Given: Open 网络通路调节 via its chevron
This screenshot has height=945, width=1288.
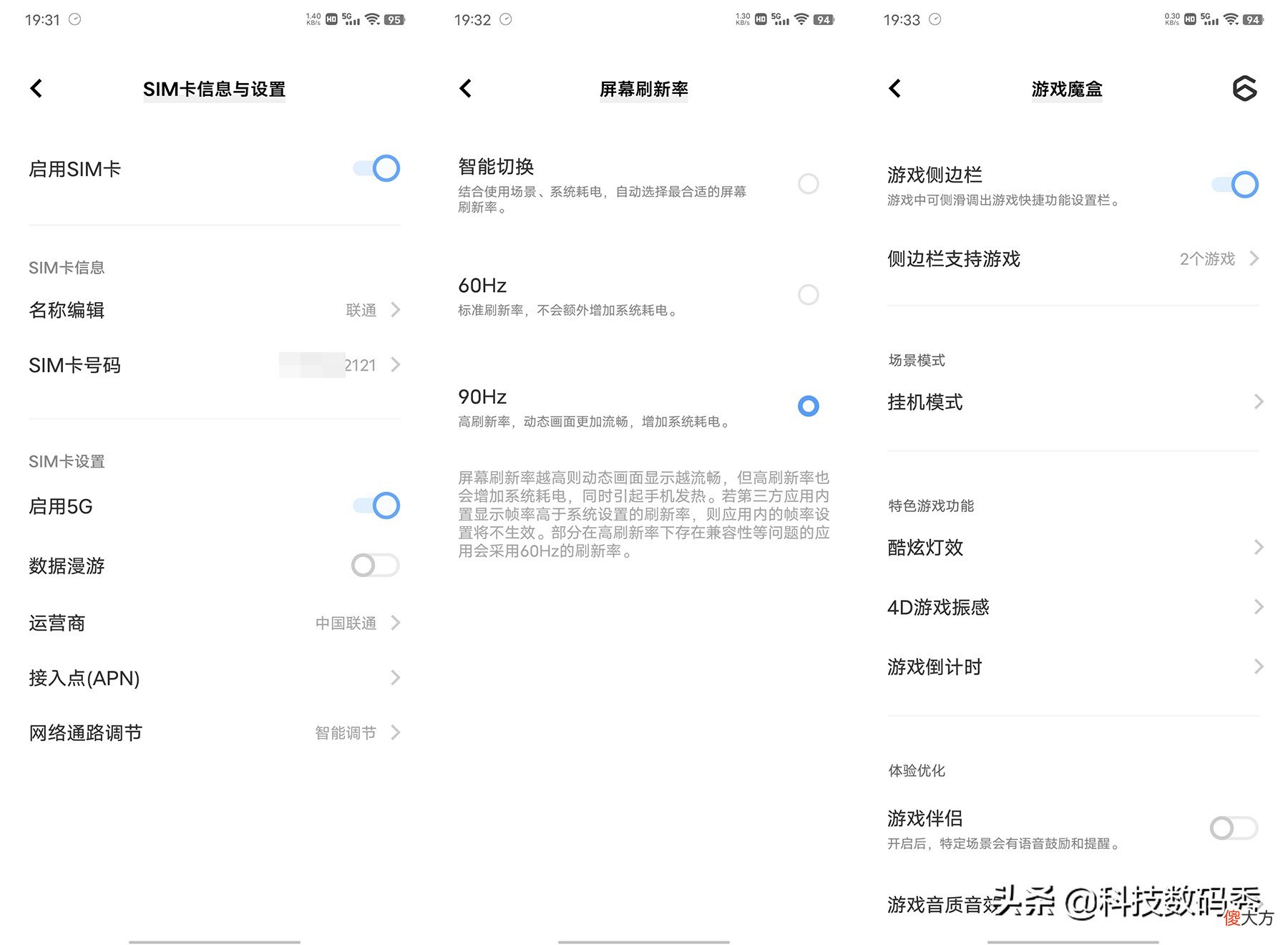Looking at the screenshot, I should click(396, 732).
